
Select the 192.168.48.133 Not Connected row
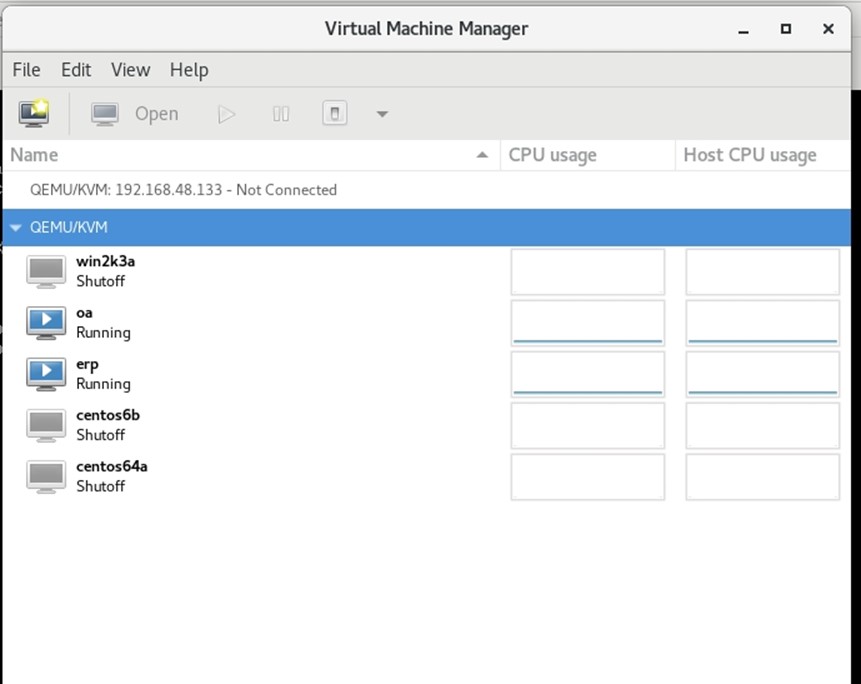427,190
